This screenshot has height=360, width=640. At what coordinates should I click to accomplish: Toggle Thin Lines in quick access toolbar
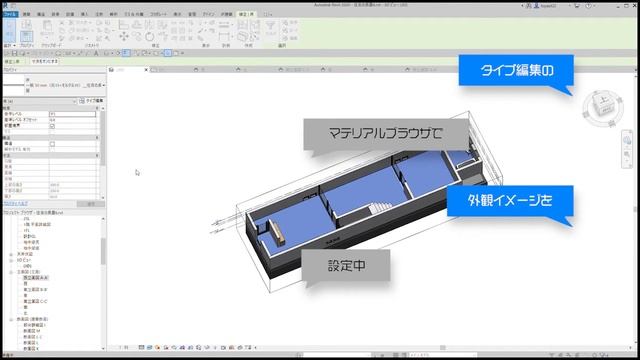pos(126,53)
